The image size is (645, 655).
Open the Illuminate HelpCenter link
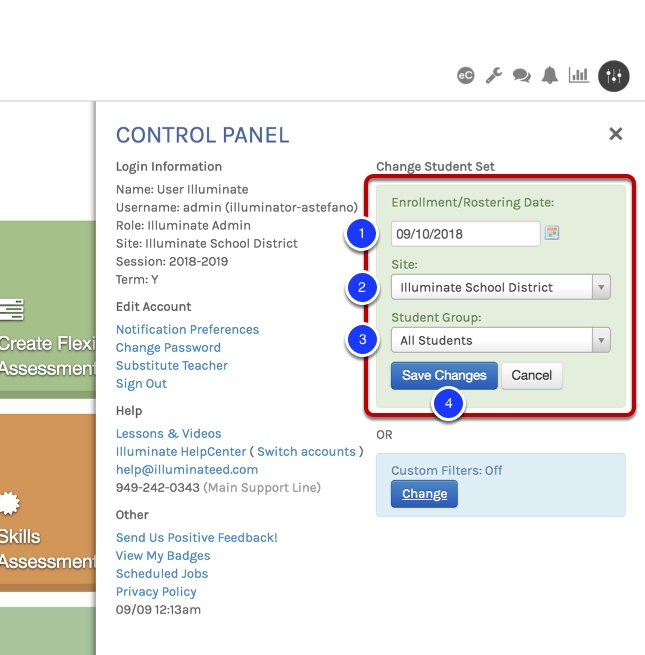[181, 452]
